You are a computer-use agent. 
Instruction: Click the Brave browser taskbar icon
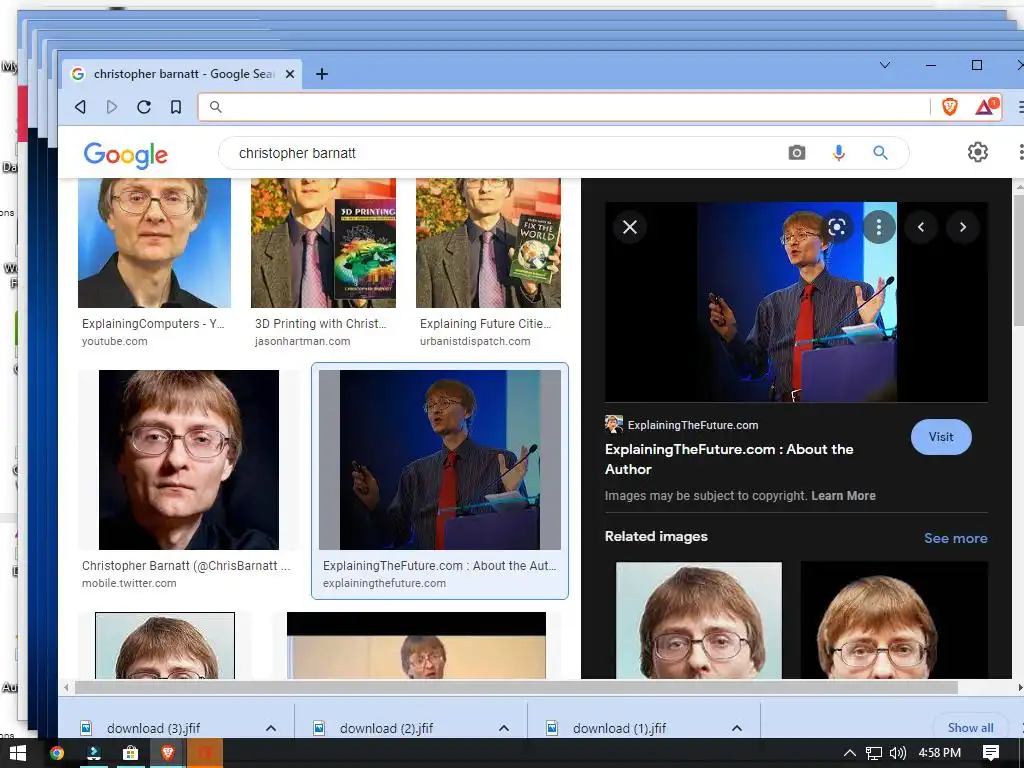[167, 754]
